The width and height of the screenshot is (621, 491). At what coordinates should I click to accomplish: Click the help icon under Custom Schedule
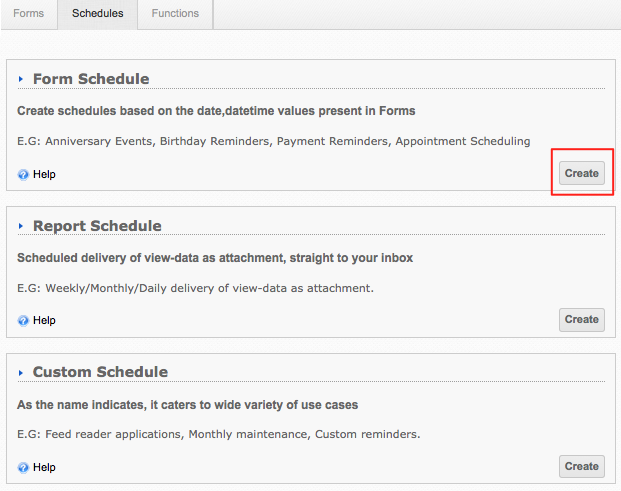click(23, 467)
